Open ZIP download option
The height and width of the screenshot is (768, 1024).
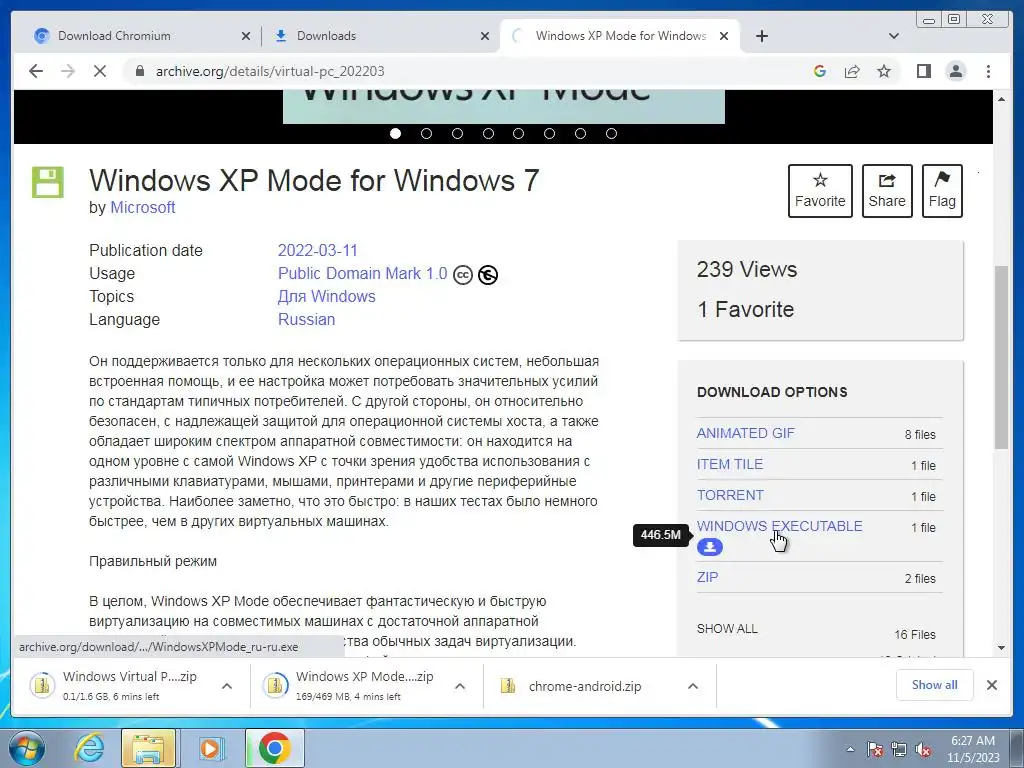click(707, 577)
